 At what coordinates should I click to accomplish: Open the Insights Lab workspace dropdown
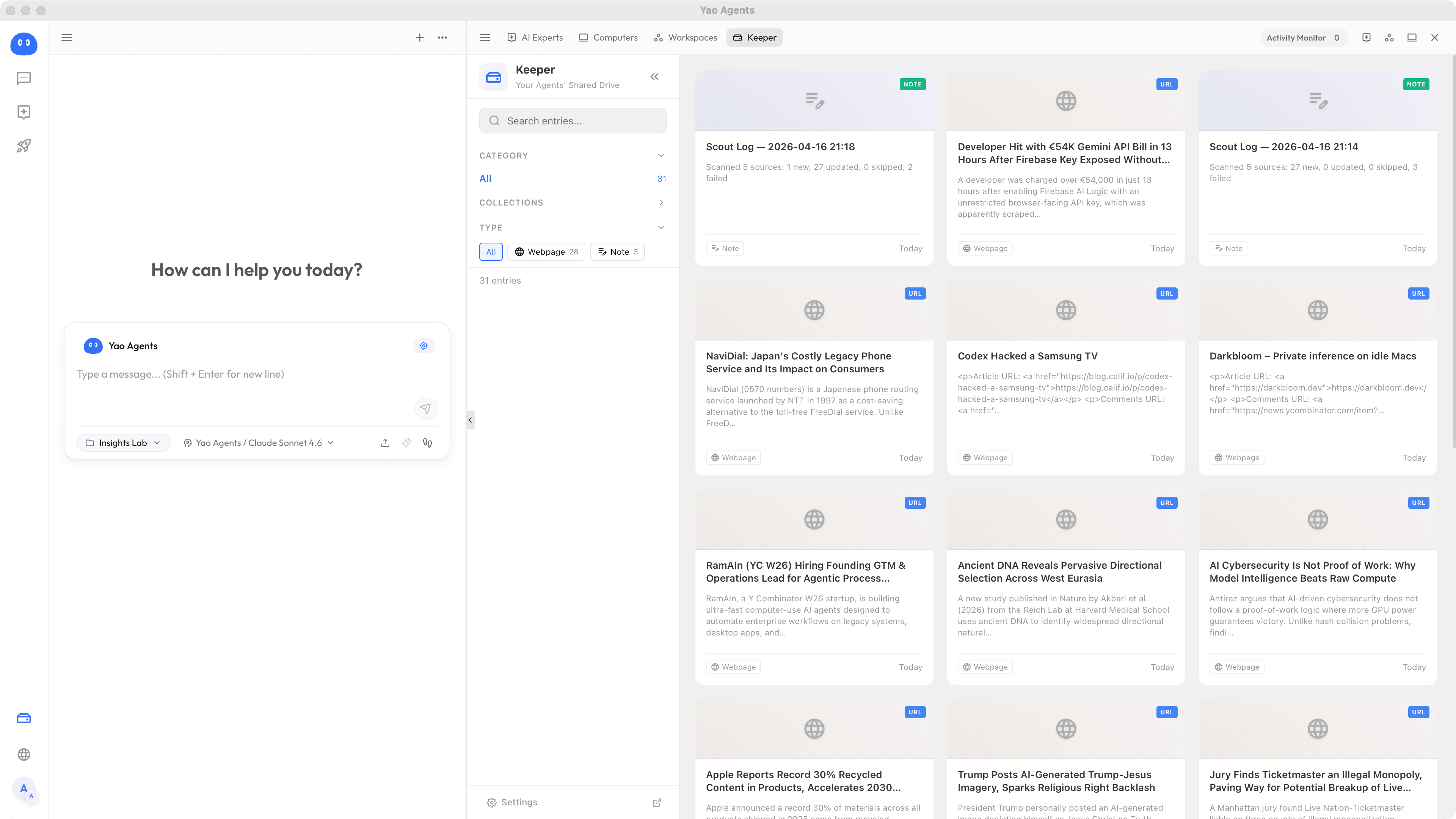coord(123,443)
